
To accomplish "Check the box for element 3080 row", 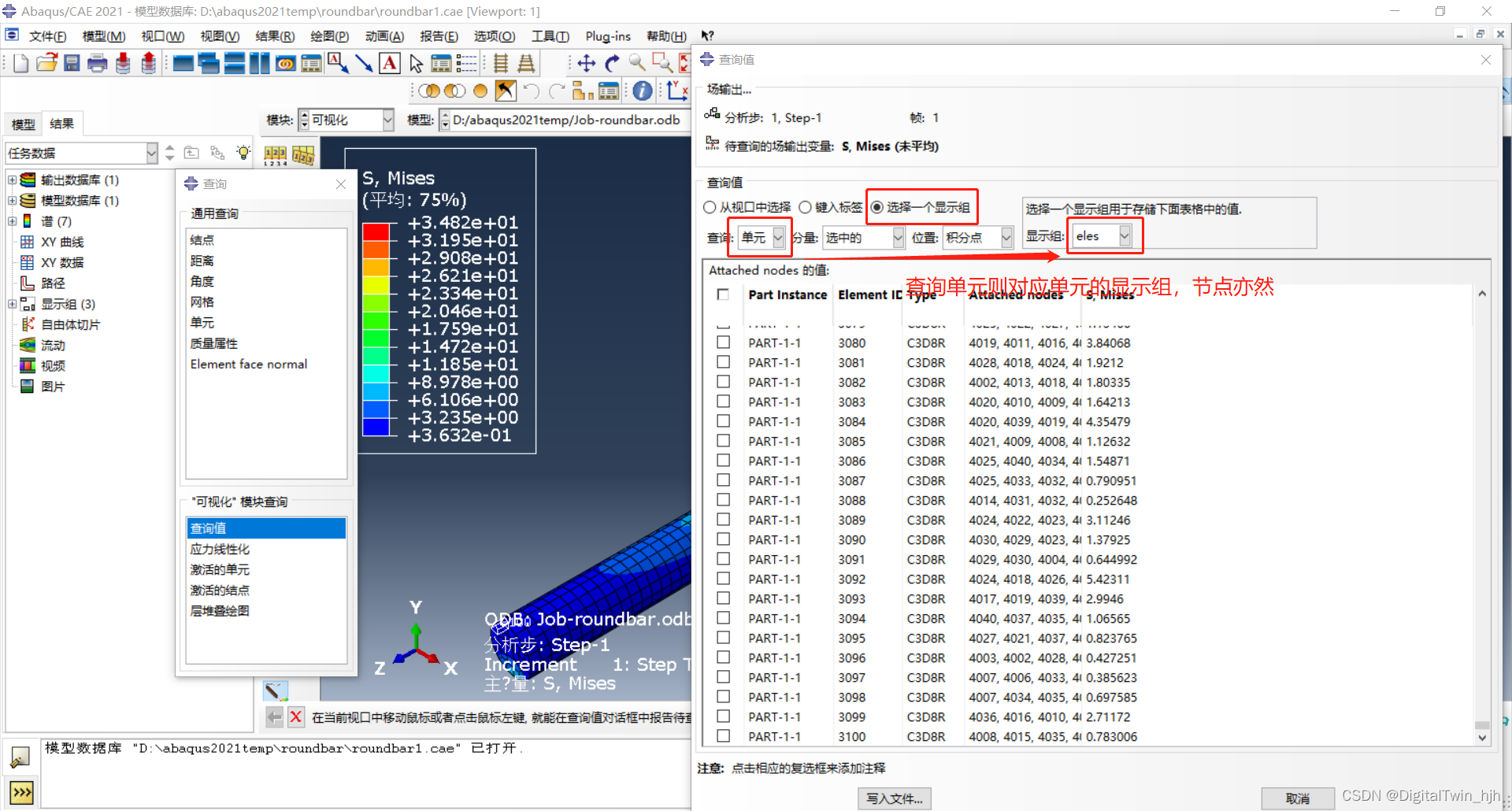I will pyautogui.click(x=723, y=343).
